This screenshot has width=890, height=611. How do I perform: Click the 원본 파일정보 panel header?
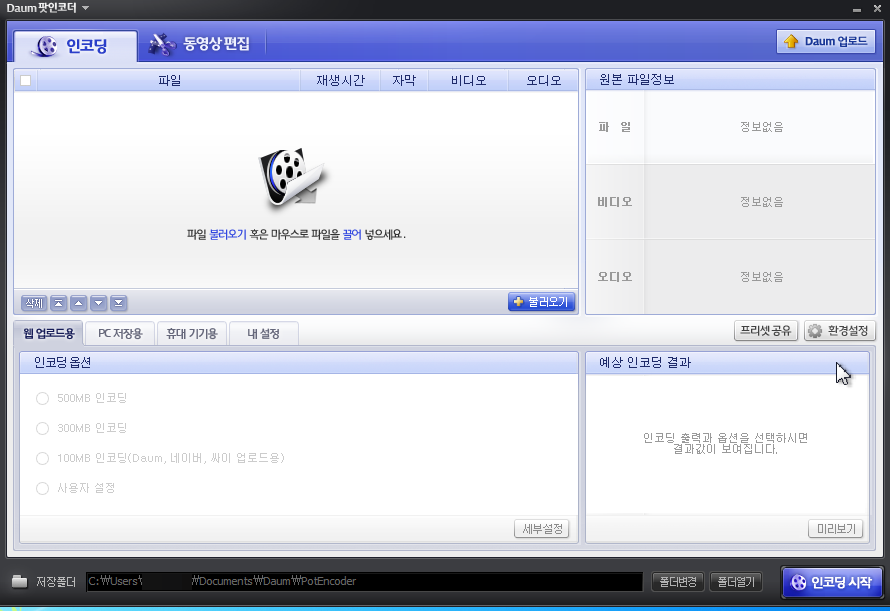pyautogui.click(x=730, y=79)
